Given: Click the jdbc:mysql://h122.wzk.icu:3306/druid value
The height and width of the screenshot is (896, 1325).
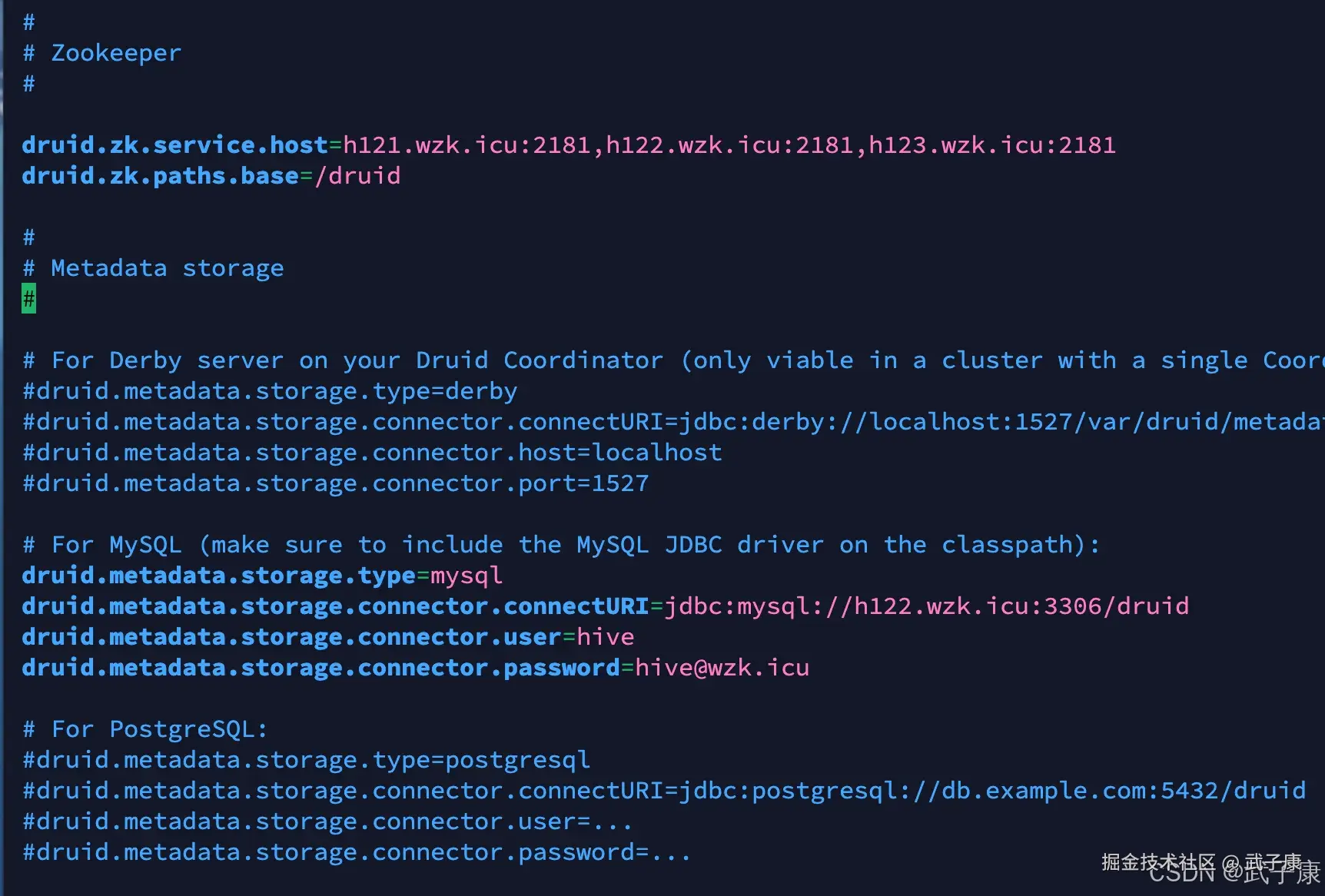Looking at the screenshot, I should pyautogui.click(x=926, y=606).
